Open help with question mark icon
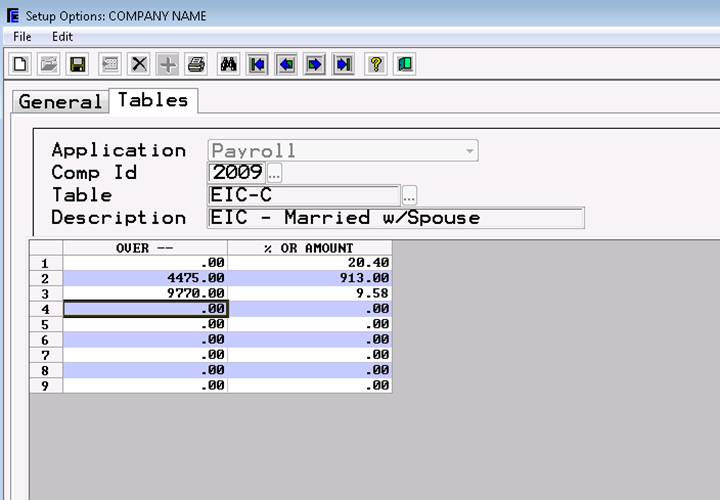Image resolution: width=720 pixels, height=500 pixels. 376,64
